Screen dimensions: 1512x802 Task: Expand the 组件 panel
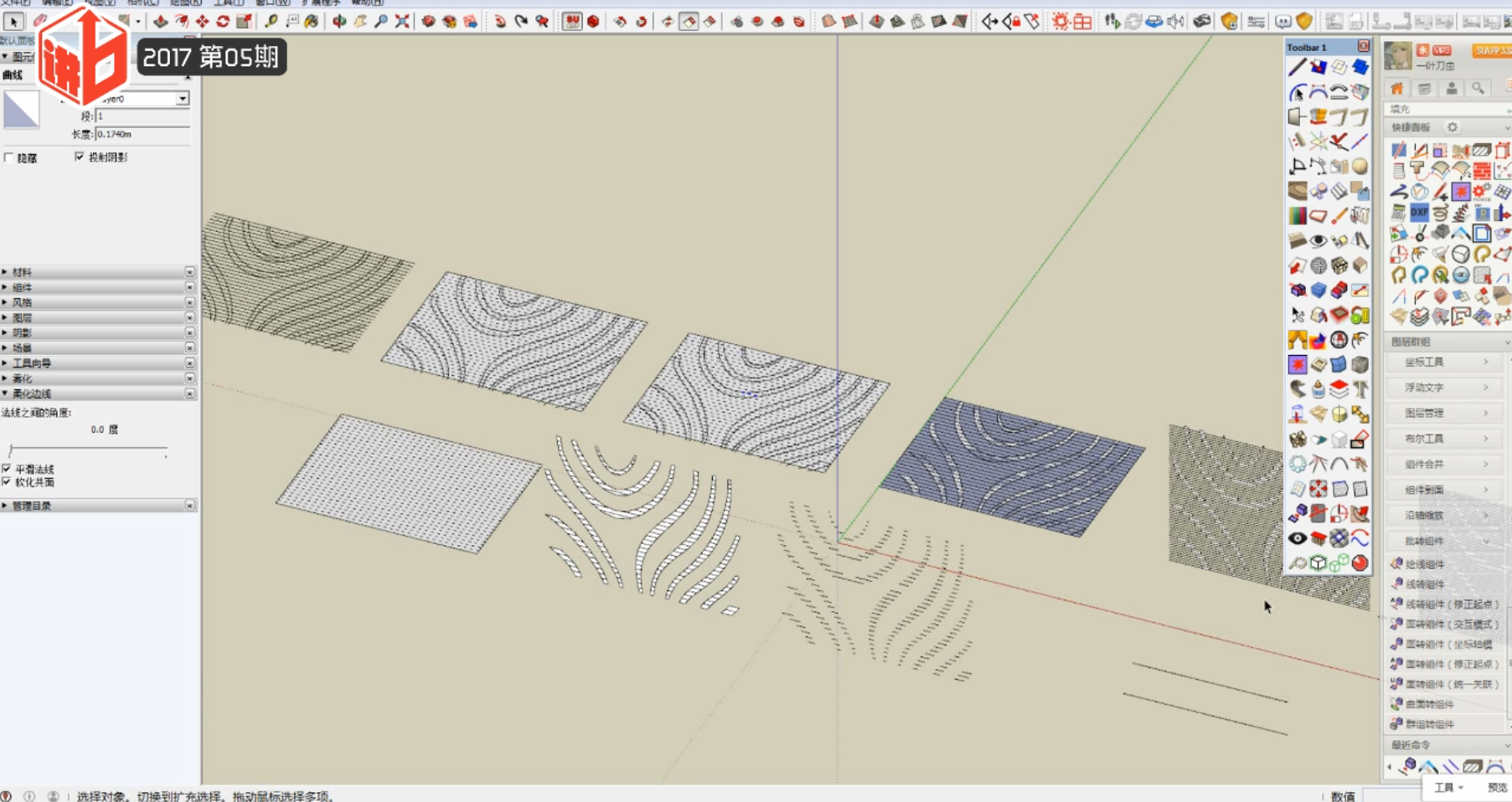99,287
